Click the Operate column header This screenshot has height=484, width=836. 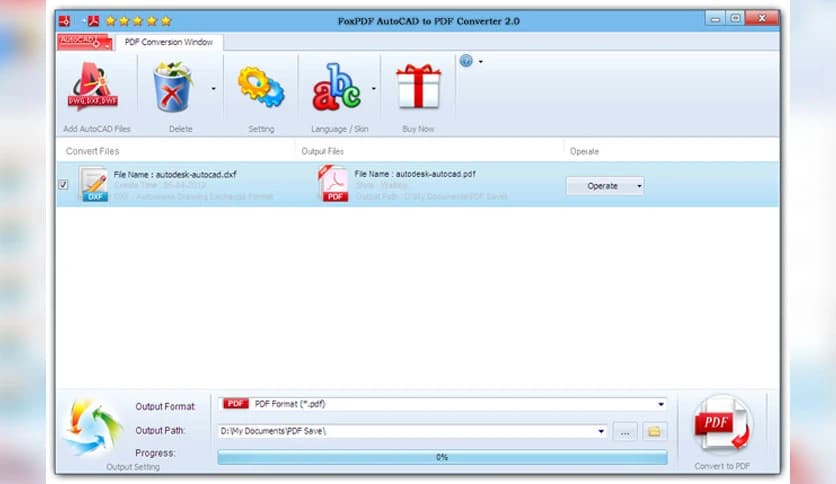(584, 151)
